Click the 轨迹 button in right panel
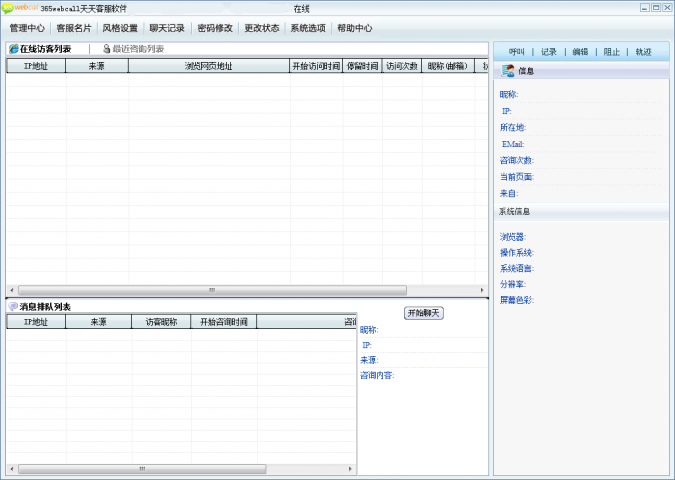The height and width of the screenshot is (480, 675). click(643, 52)
